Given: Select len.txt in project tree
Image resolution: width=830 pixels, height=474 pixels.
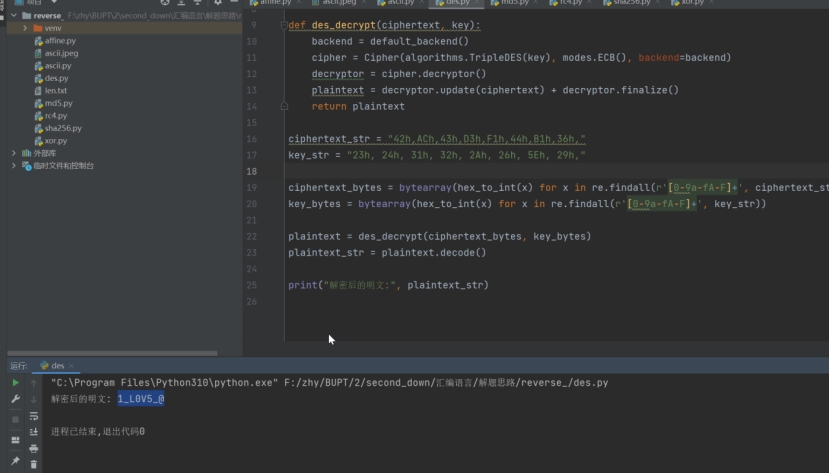Looking at the screenshot, I should point(56,91).
